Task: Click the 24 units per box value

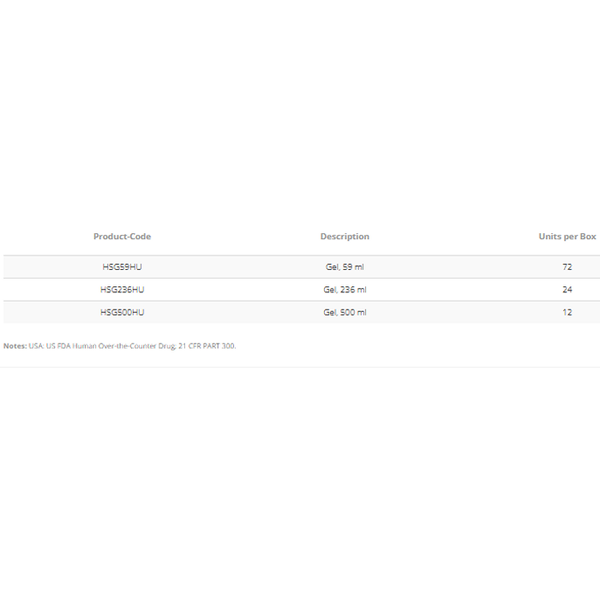Action: (567, 290)
